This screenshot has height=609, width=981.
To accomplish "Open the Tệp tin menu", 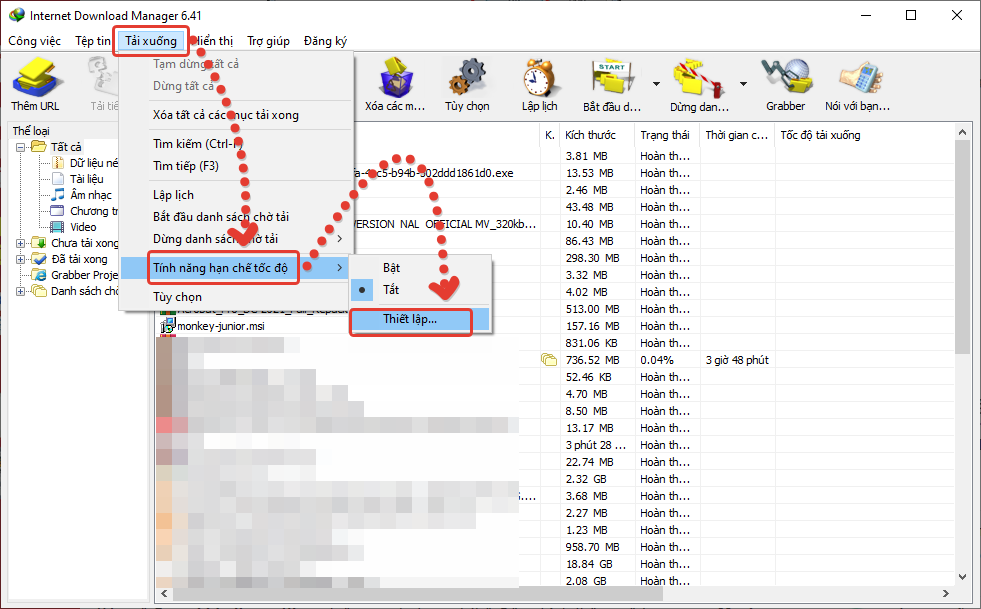I will [93, 41].
